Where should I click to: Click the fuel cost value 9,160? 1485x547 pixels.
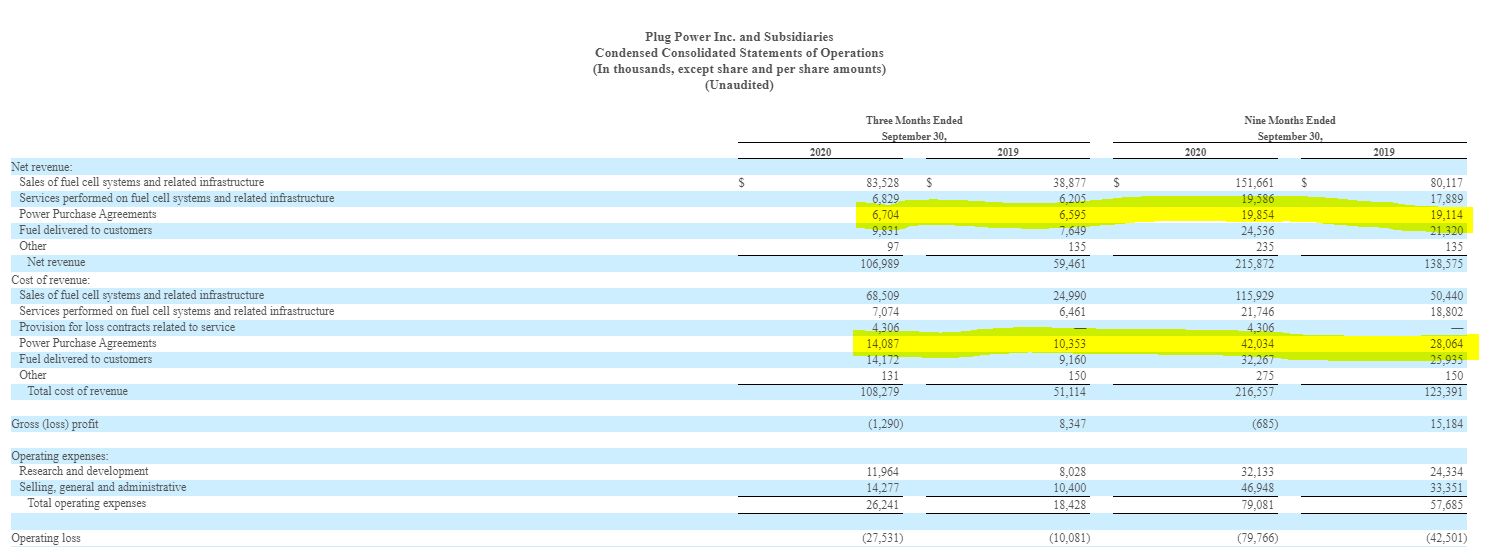click(1072, 359)
